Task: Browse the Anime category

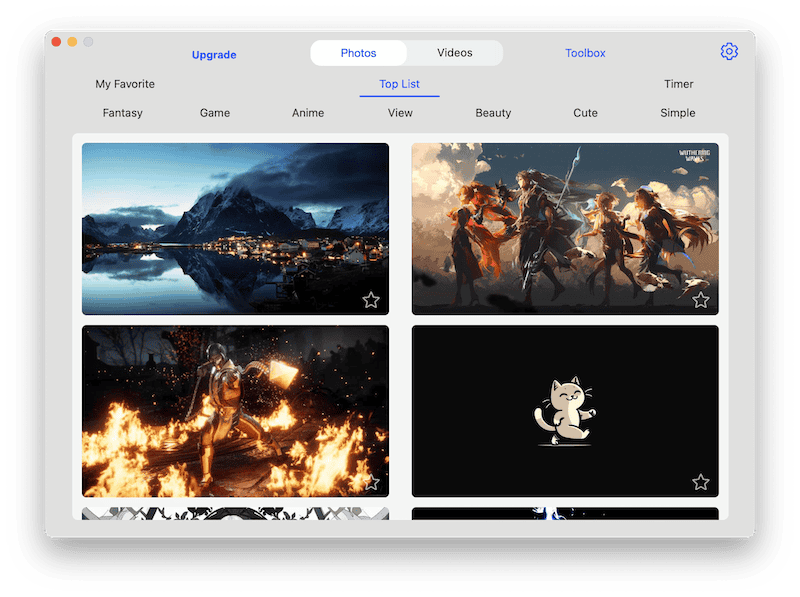Action: coord(308,113)
